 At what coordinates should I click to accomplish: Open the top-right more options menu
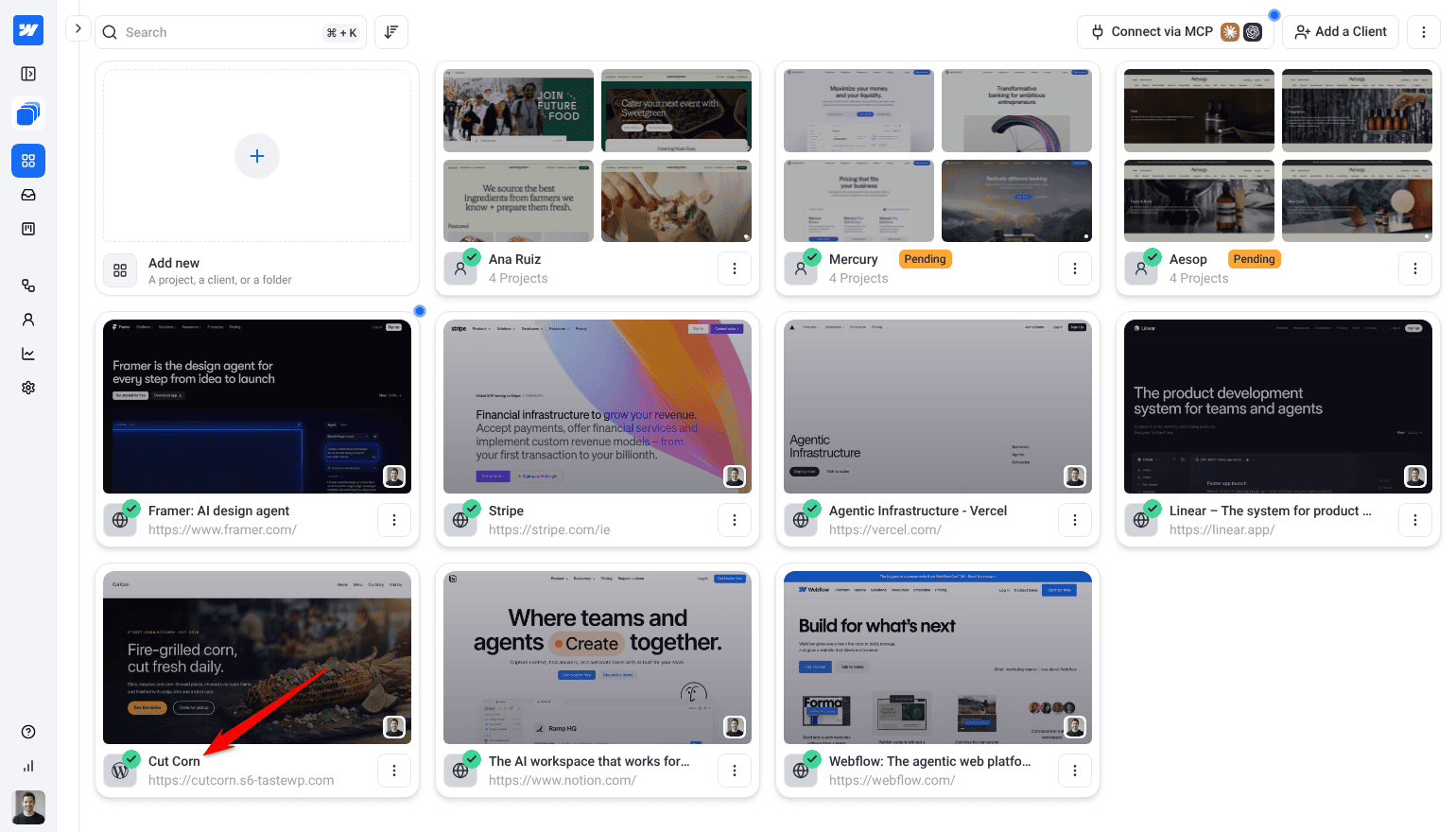[1424, 32]
